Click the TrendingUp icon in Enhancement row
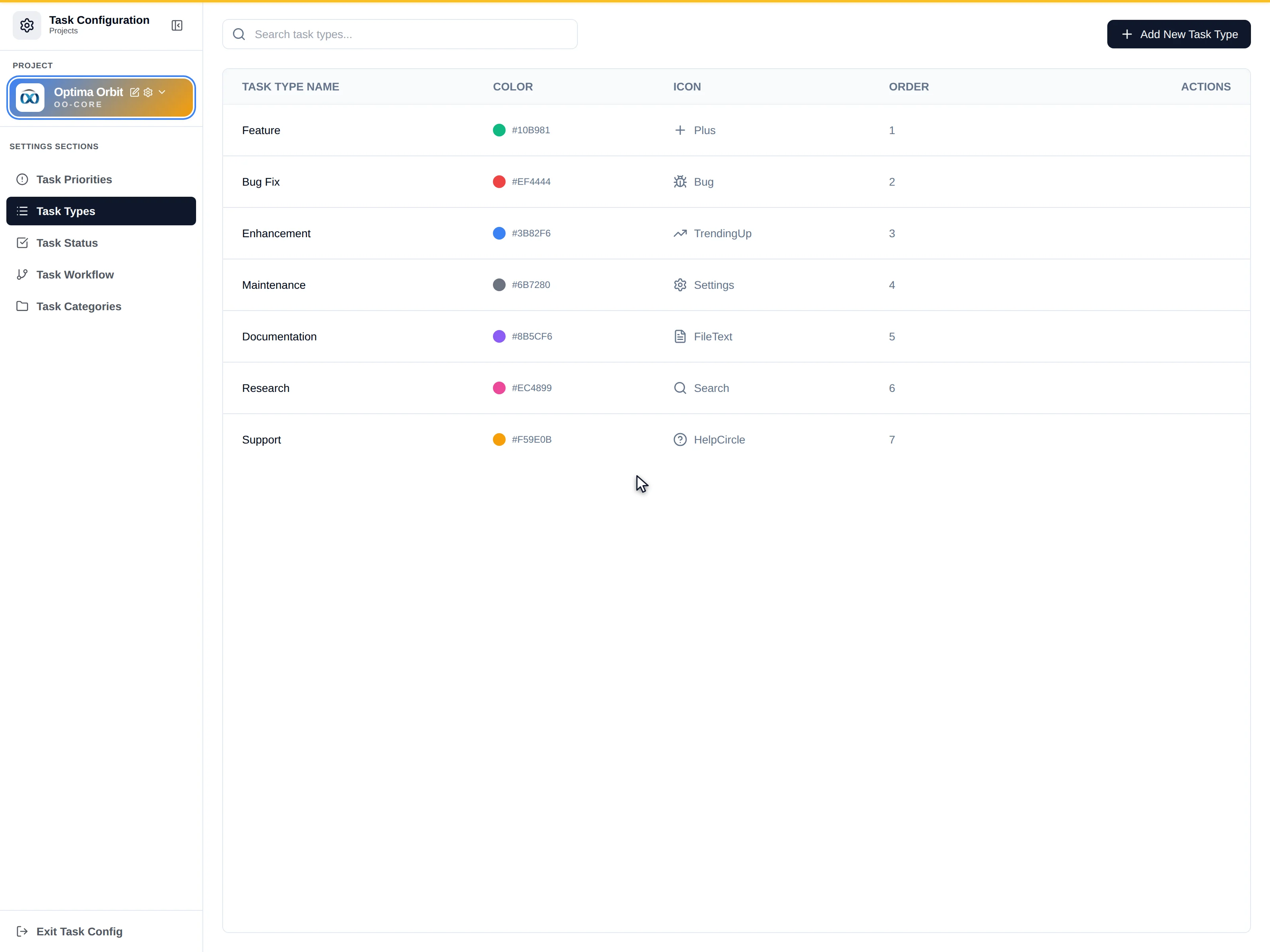 coord(680,234)
